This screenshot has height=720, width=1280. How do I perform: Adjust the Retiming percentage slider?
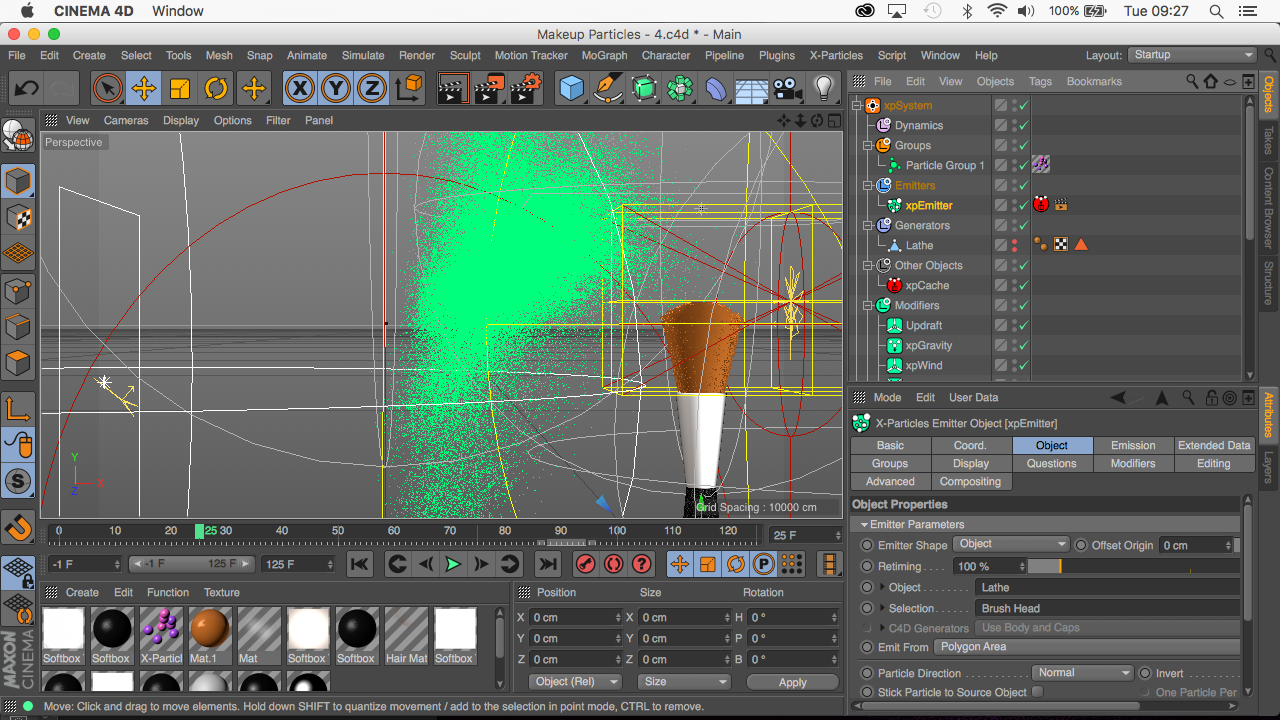1133,567
